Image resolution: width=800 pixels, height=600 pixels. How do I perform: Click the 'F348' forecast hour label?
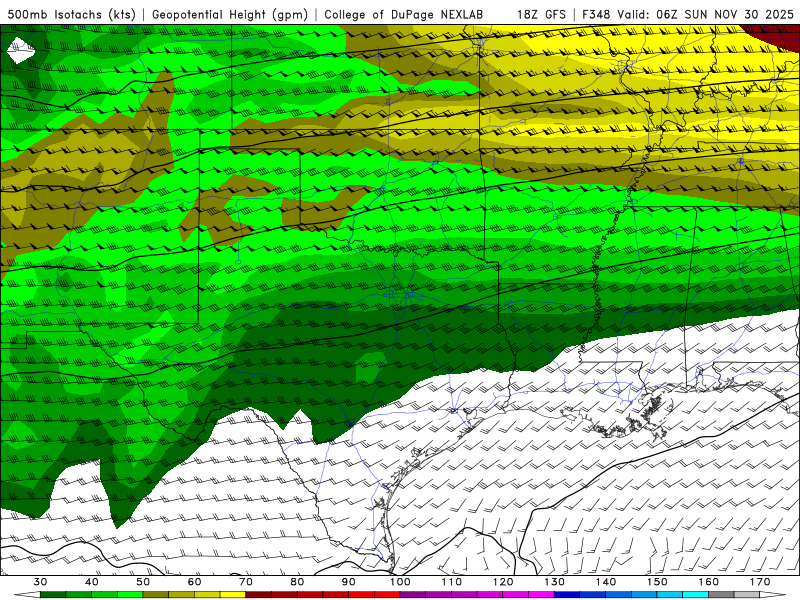596,14
